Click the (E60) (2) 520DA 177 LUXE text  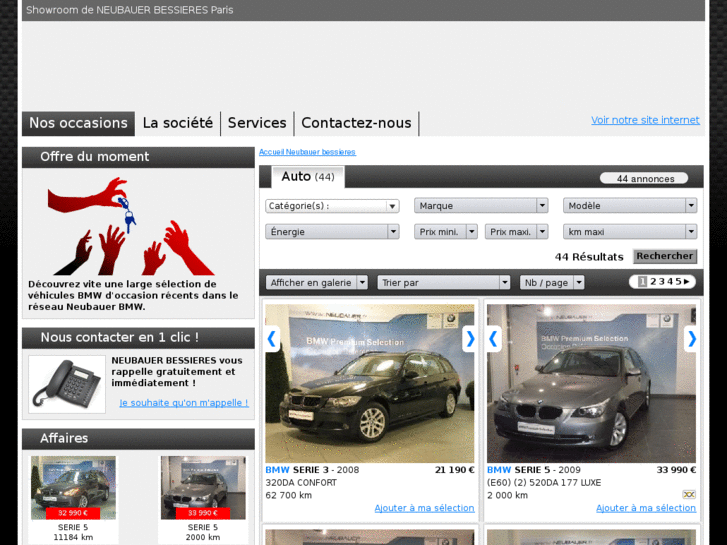click(544, 483)
